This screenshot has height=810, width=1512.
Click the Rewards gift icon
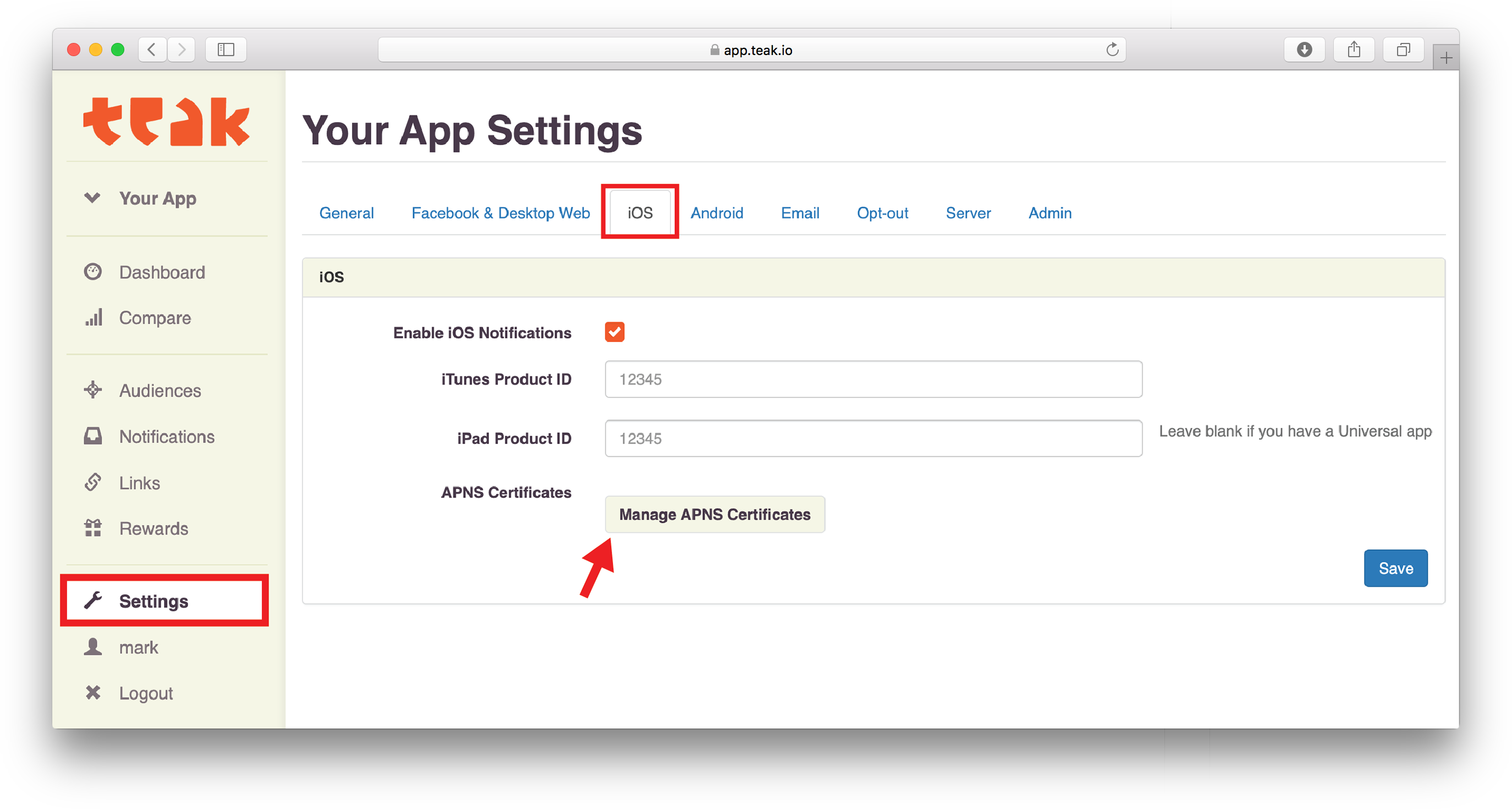pyautogui.click(x=93, y=528)
